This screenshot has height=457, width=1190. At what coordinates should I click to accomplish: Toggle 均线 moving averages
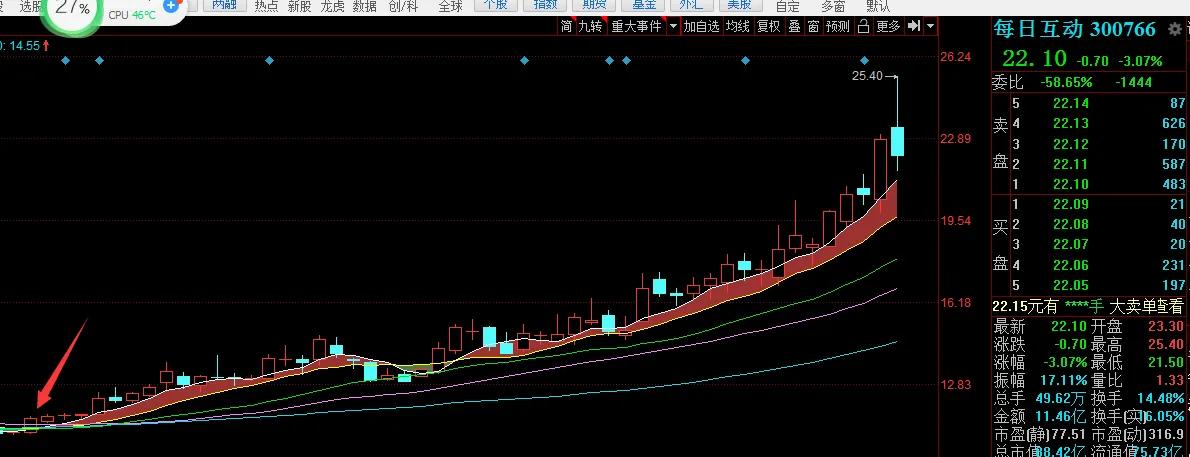[x=737, y=27]
